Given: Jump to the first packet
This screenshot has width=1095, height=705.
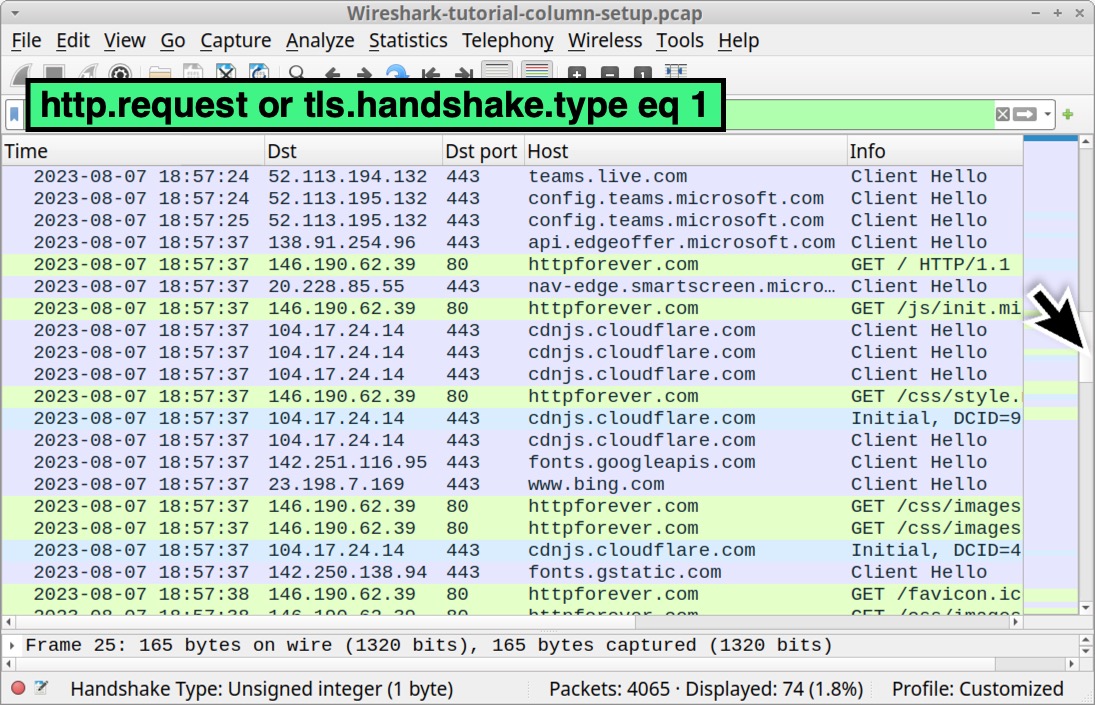Looking at the screenshot, I should (x=430, y=73).
